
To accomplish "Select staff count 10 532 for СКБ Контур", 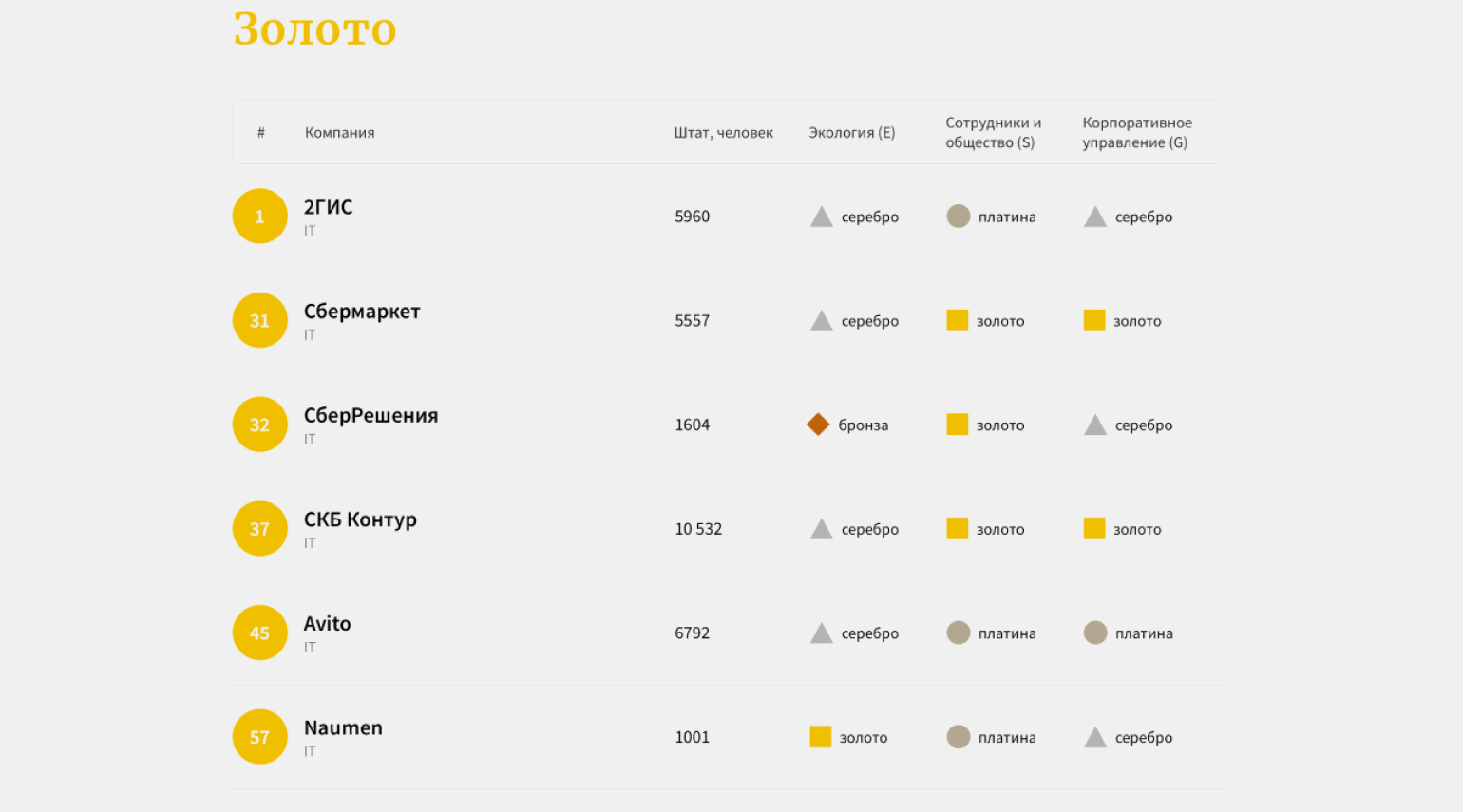I will 698,529.
